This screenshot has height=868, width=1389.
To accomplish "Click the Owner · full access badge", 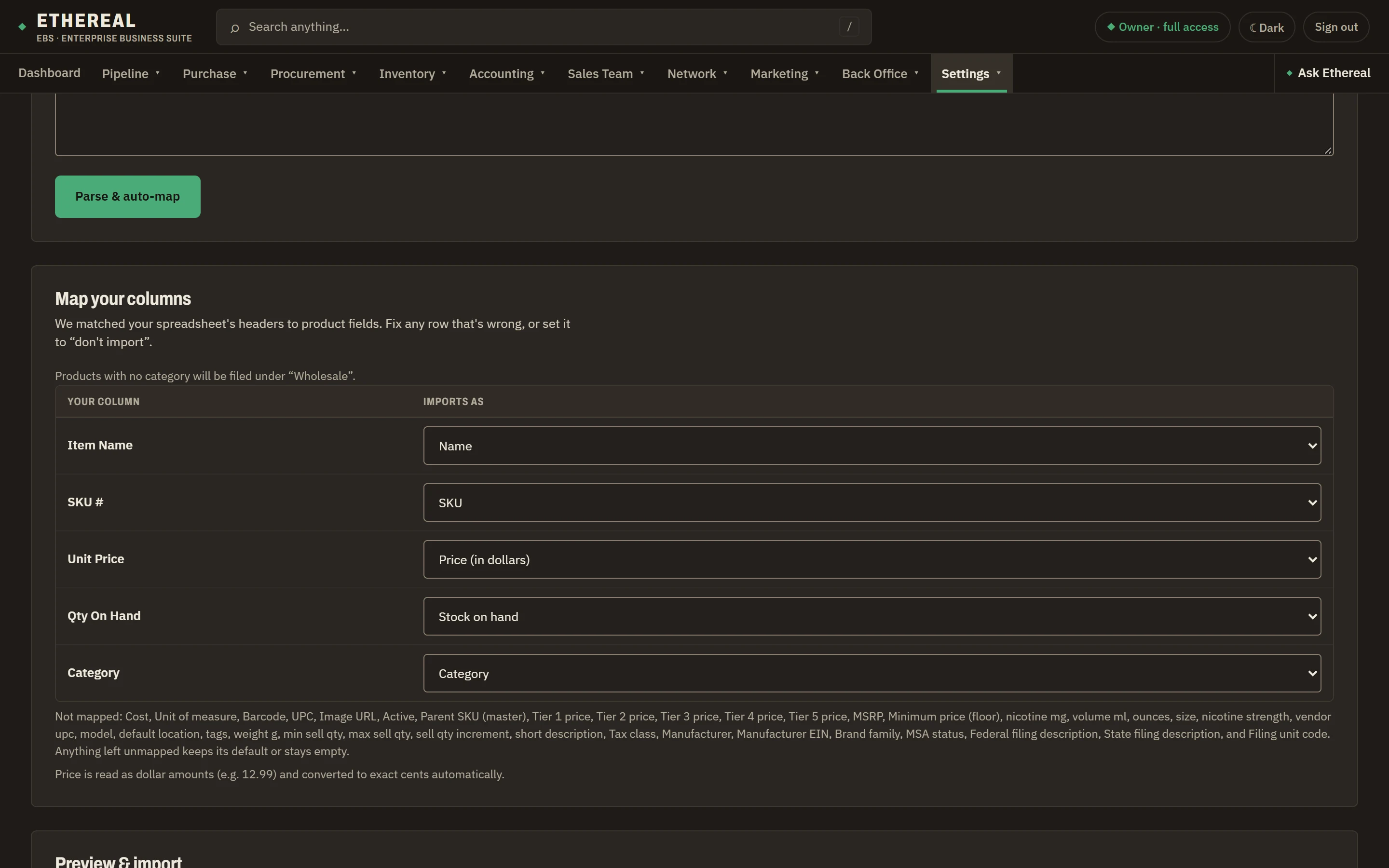I will pos(1162,27).
